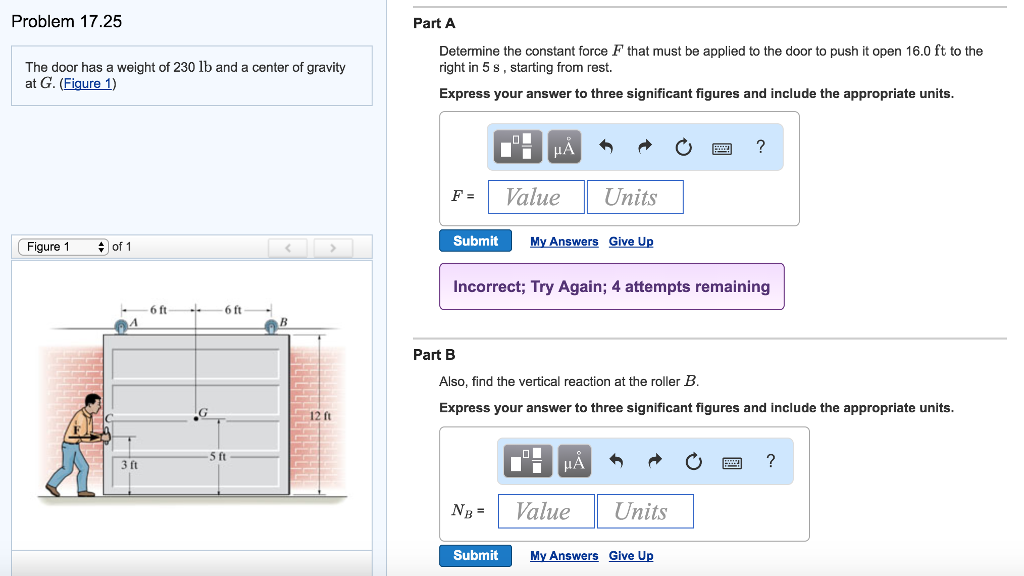Submit the Part B answer
Screen dimensions: 1024x576
475,555
